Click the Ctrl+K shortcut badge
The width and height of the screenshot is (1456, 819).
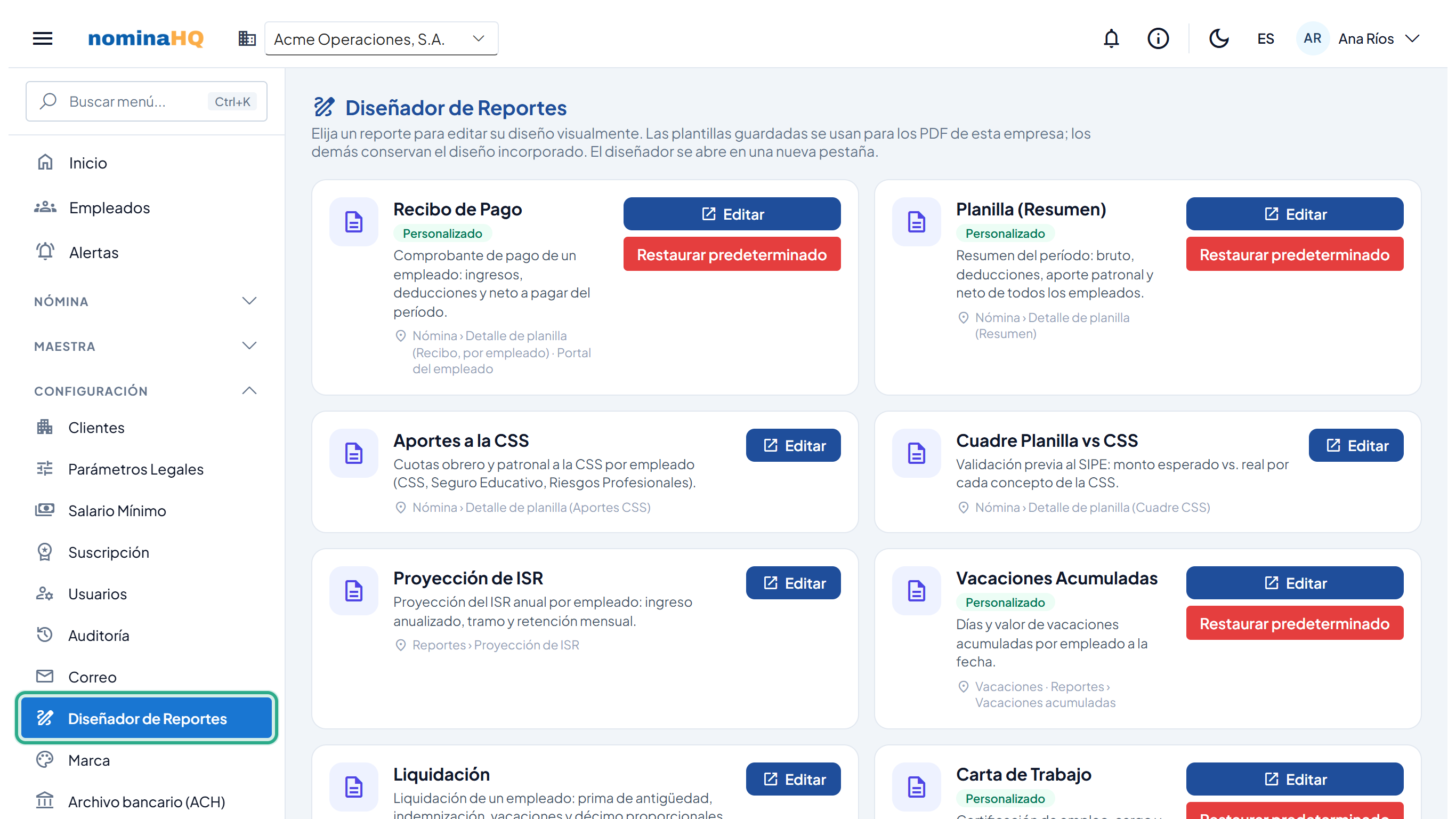[x=232, y=101]
